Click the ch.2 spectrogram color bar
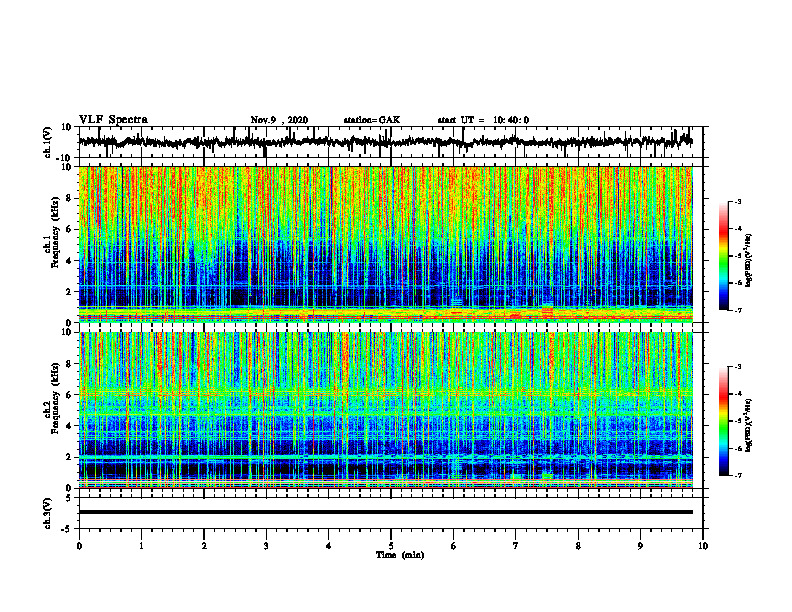The height and width of the screenshot is (612, 792). point(724,421)
